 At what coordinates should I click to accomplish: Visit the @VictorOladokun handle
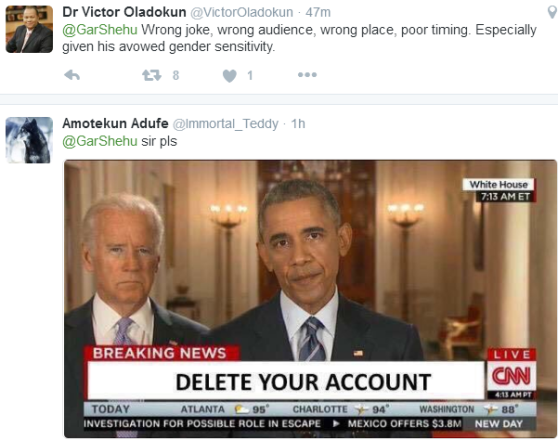(242, 12)
